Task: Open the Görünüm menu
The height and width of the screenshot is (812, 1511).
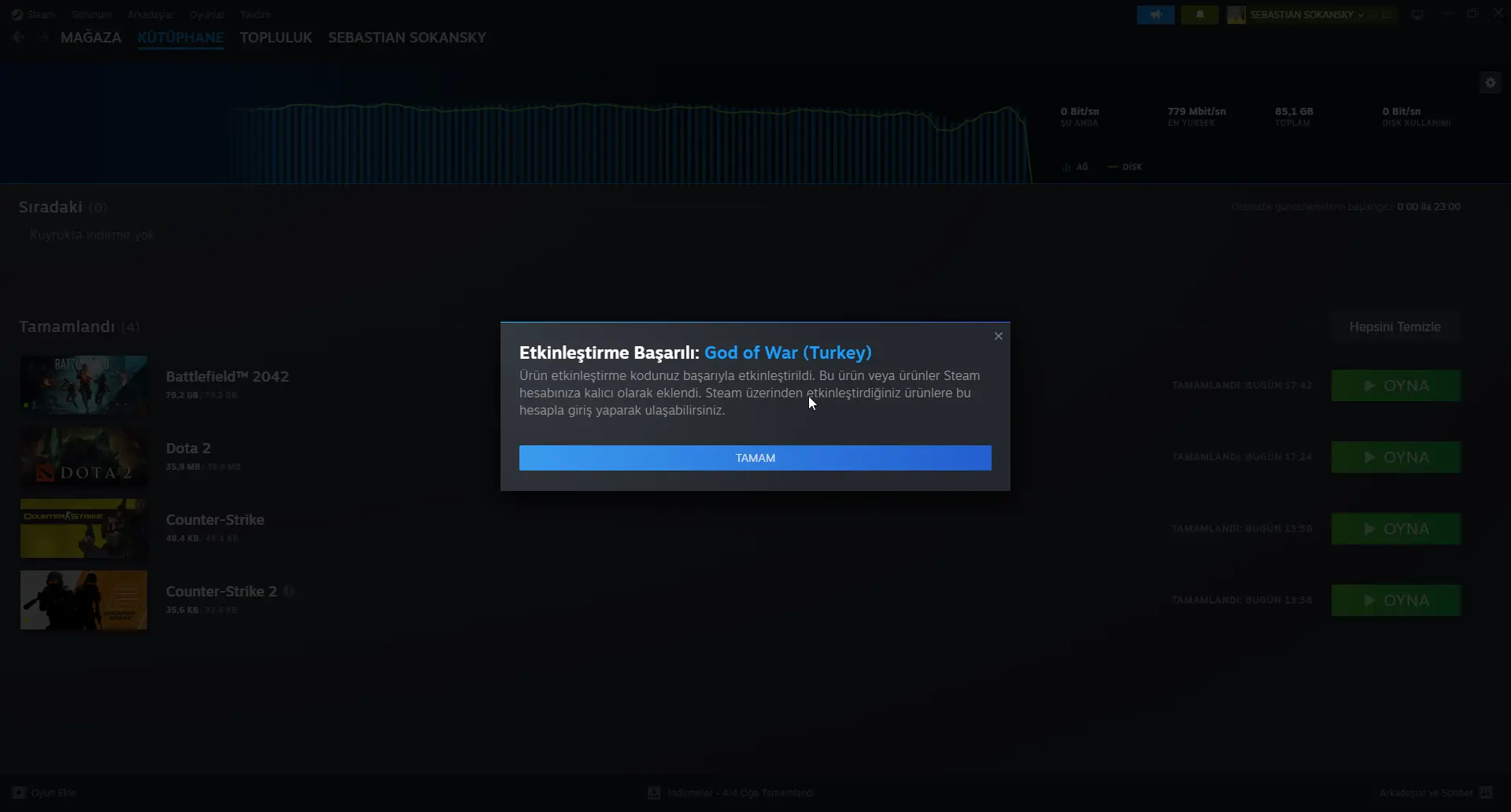Action: (x=91, y=14)
